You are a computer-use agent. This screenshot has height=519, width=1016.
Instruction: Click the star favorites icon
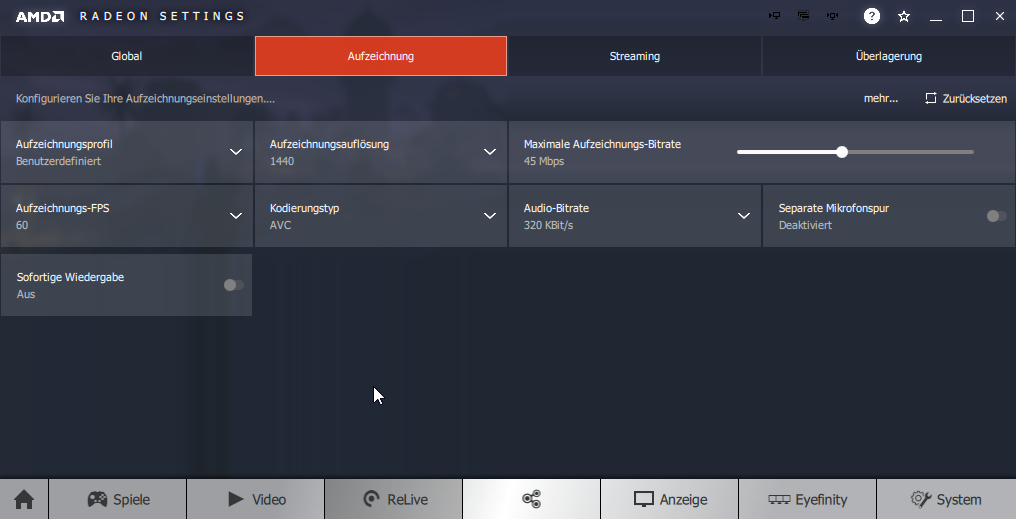[904, 16]
